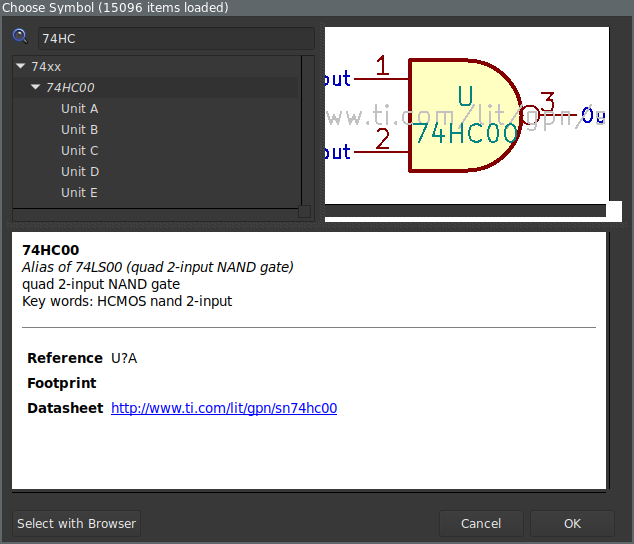The width and height of the screenshot is (634, 544).
Task: Select Unit A of 74HC00
Action: point(80,108)
